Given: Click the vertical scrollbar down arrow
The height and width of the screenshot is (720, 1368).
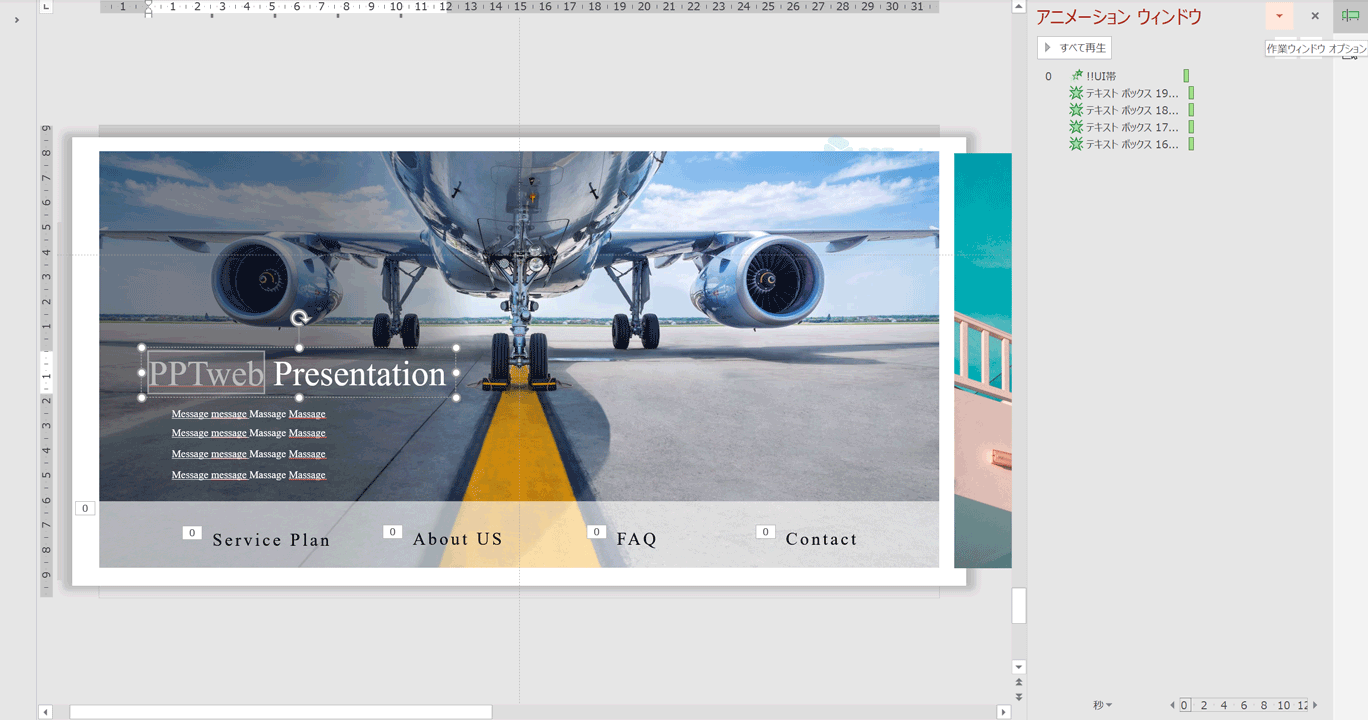Looking at the screenshot, I should click(x=1019, y=667).
